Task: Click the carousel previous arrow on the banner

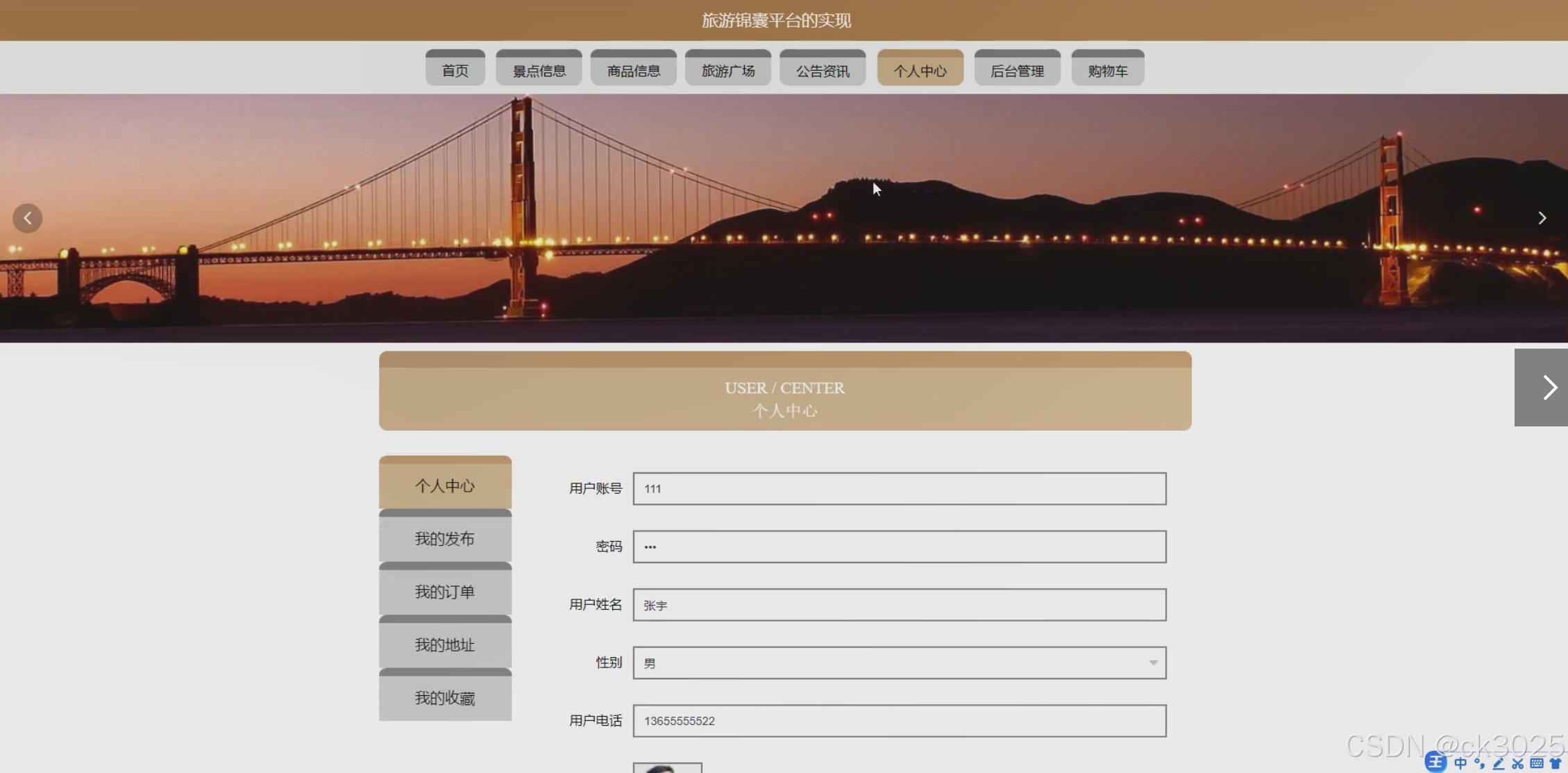Action: point(28,218)
